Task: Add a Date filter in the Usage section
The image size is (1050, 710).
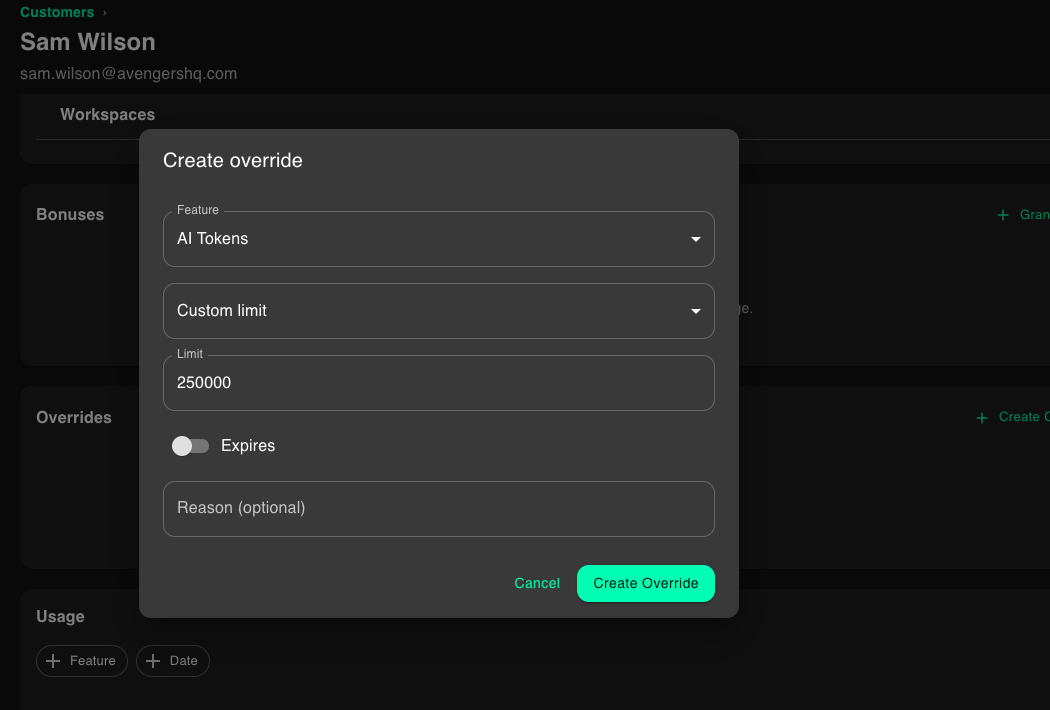Action: (x=172, y=660)
